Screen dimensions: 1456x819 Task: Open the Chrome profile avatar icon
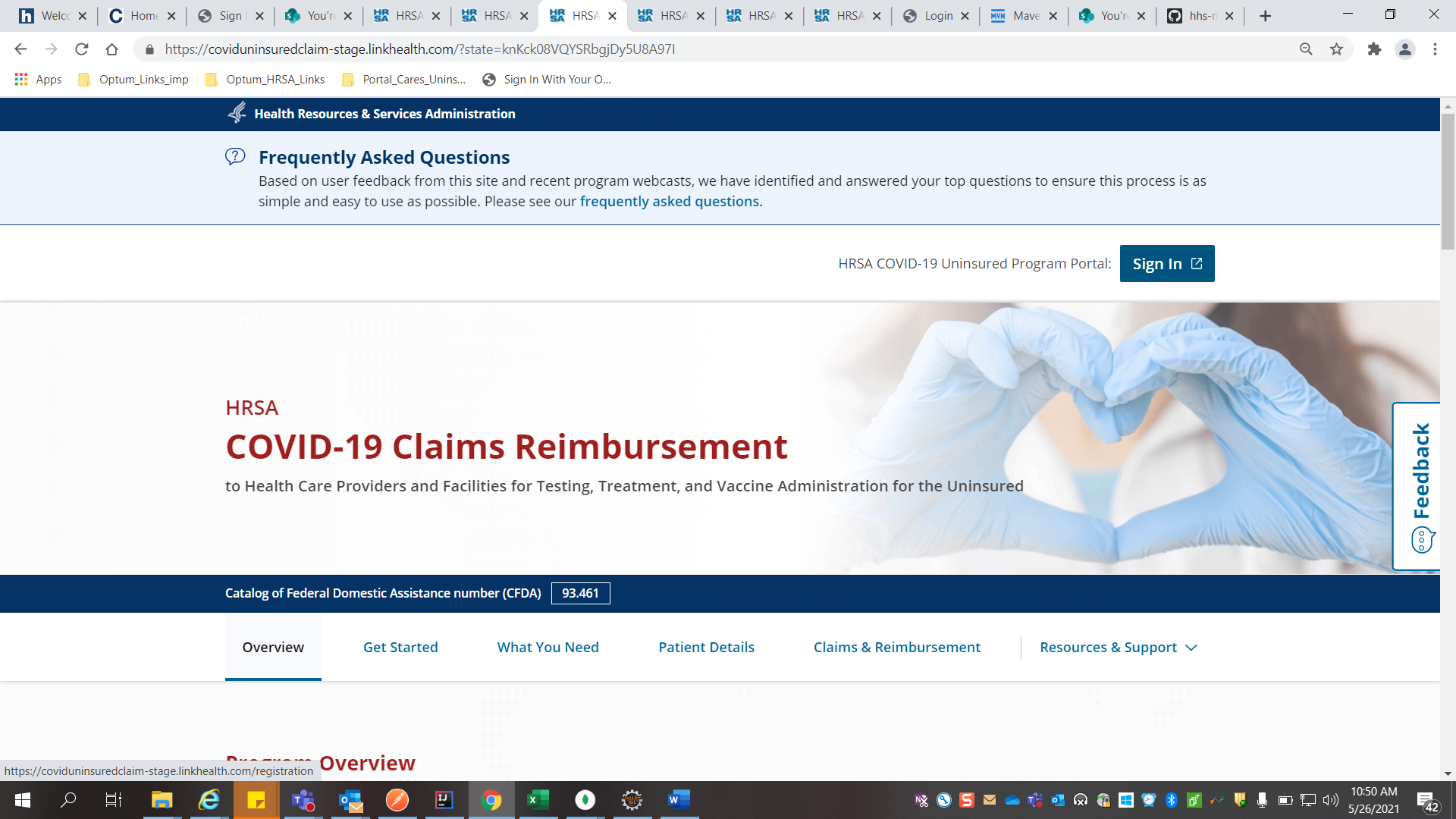(x=1404, y=49)
